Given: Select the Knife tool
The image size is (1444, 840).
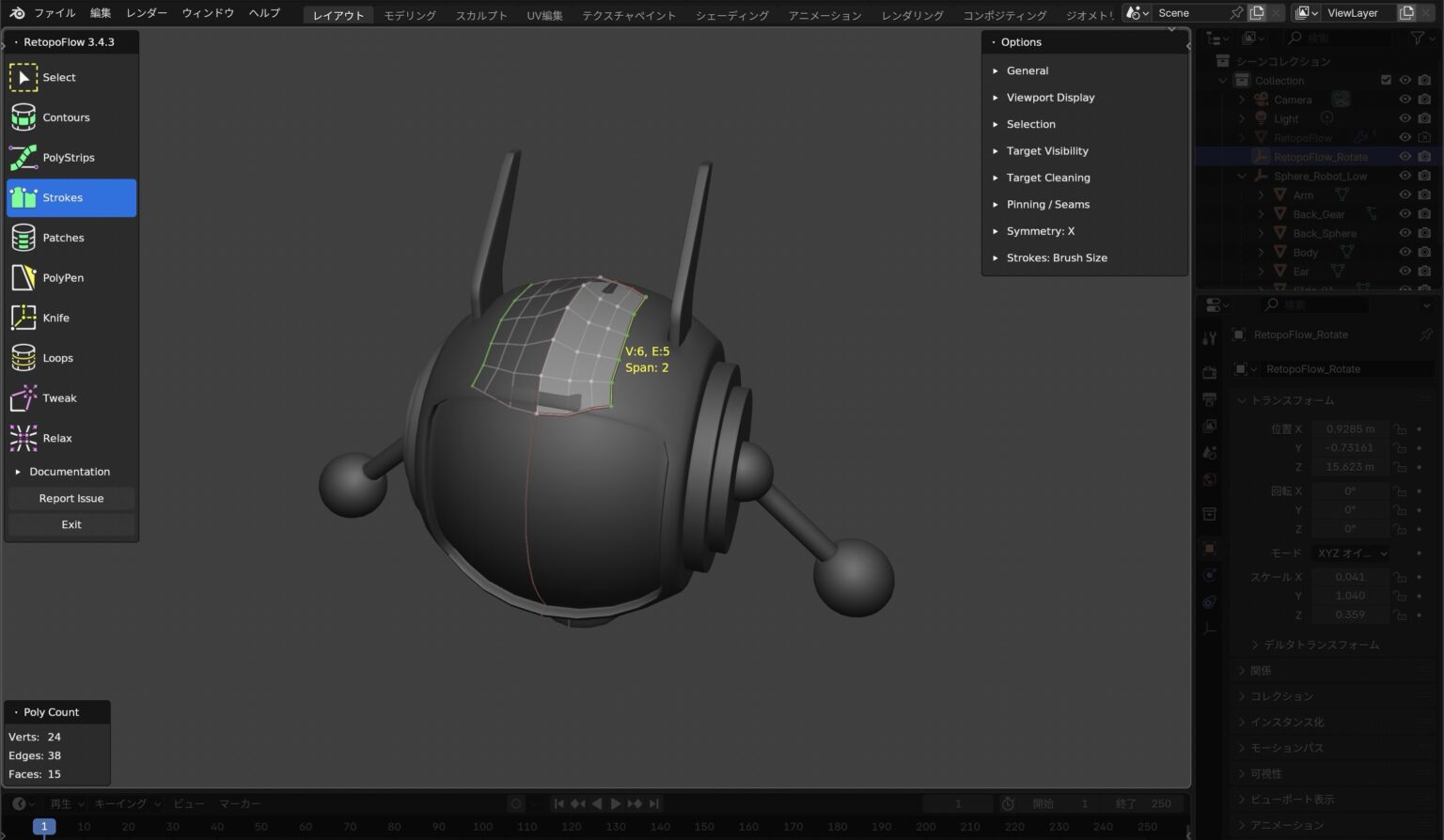Looking at the screenshot, I should click(x=55, y=318).
